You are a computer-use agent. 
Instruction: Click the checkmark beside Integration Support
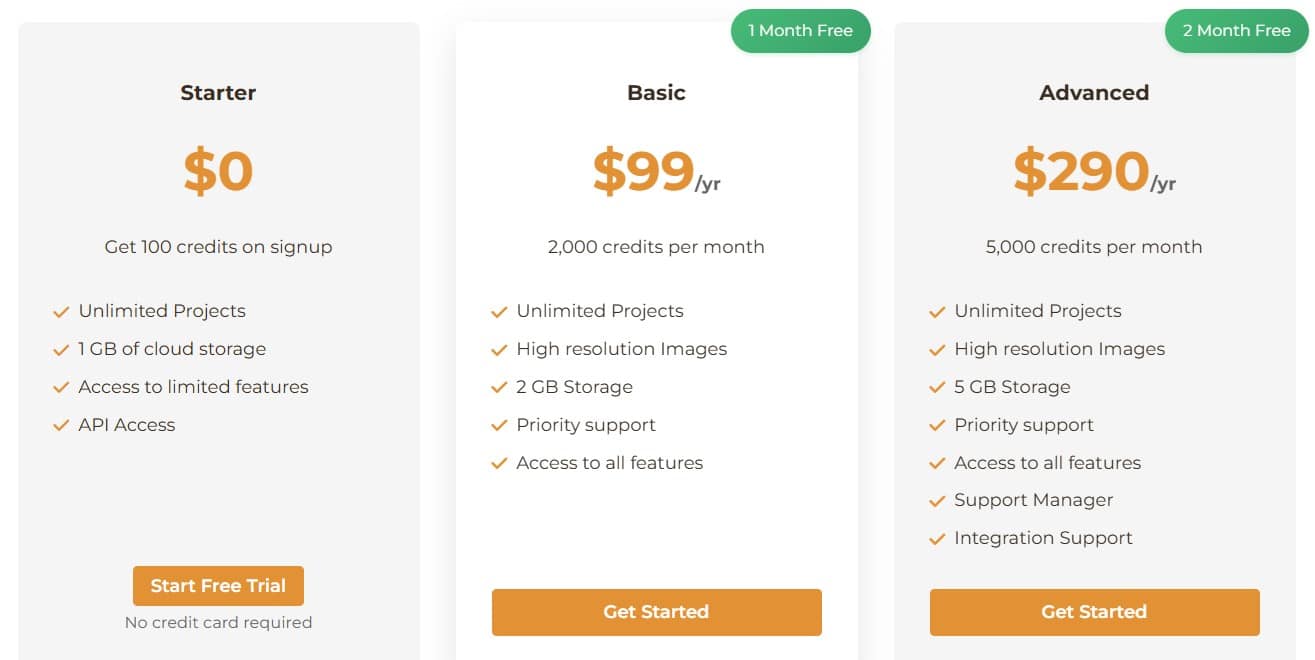tap(937, 538)
